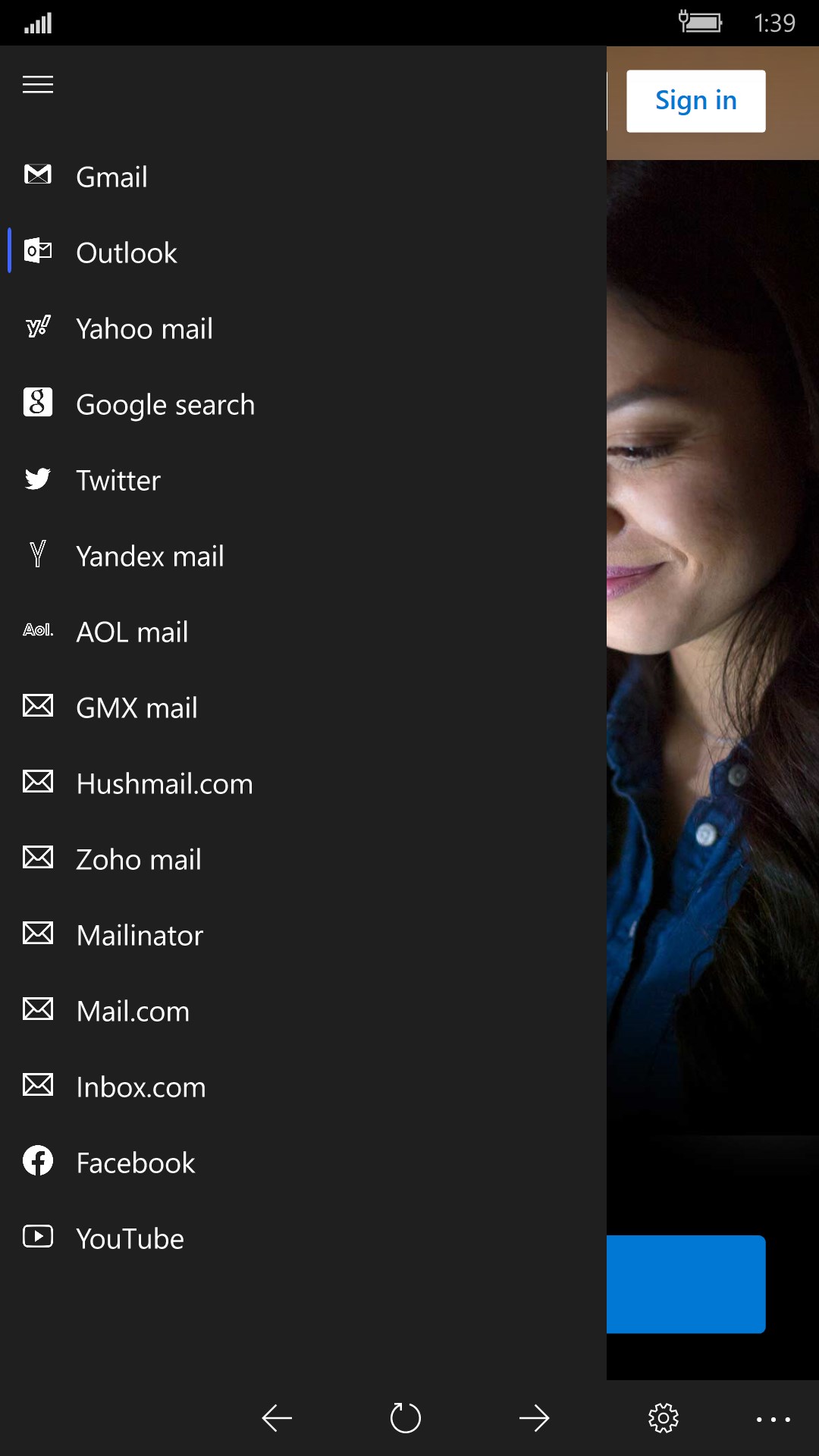Select Mail.com label

(x=133, y=1011)
